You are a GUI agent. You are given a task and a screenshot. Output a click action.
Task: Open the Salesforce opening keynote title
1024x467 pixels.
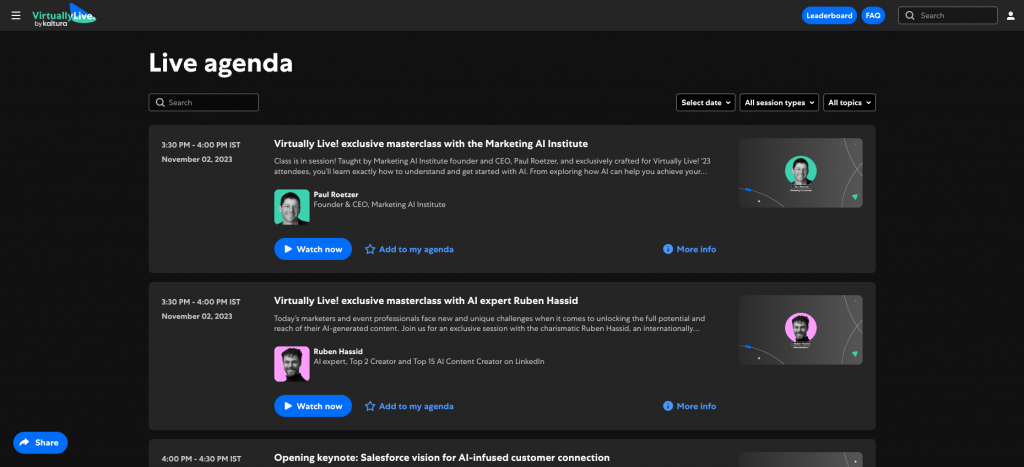click(441, 457)
